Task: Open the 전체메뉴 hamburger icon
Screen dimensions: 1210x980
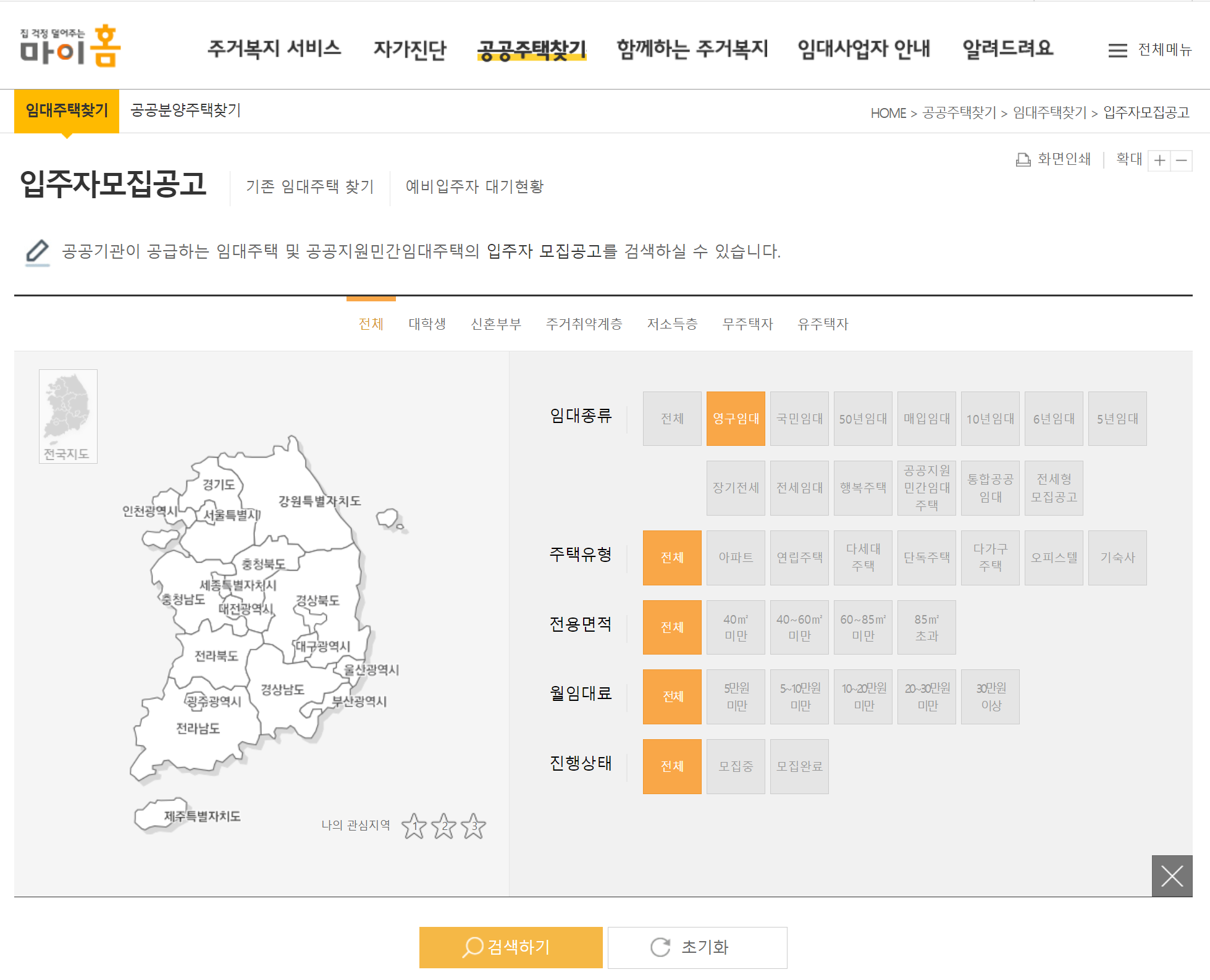Action: [1119, 50]
